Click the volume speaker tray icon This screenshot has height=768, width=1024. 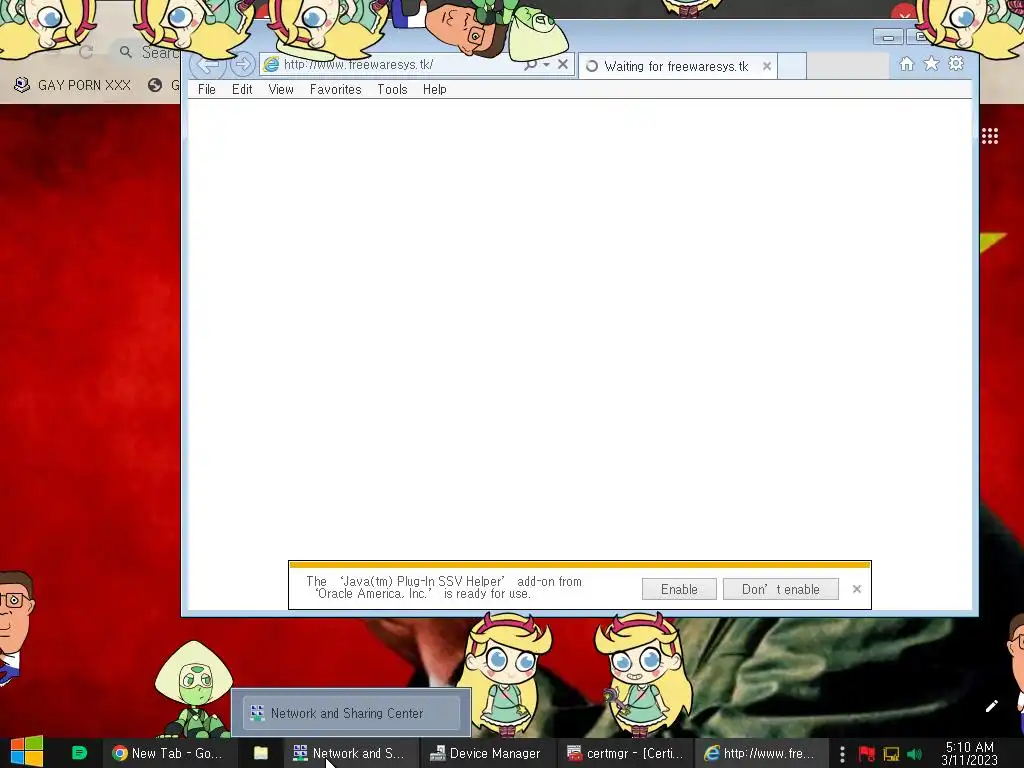[x=914, y=754]
